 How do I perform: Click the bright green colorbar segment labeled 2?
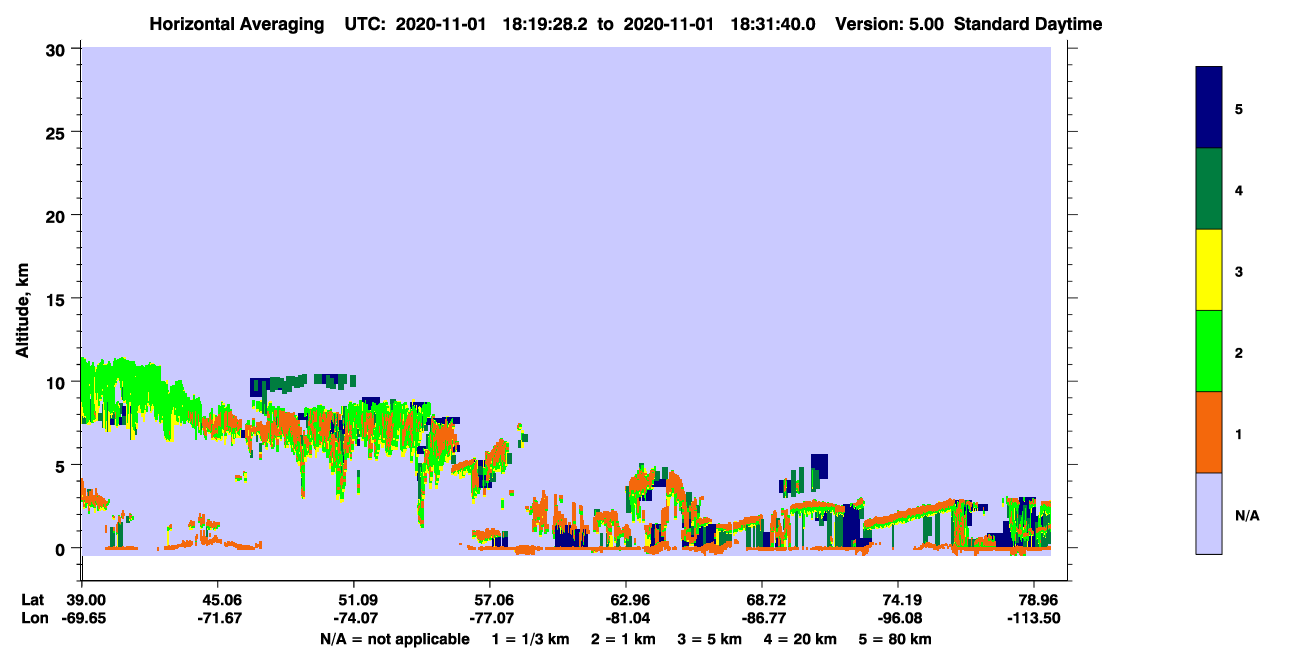(1209, 351)
